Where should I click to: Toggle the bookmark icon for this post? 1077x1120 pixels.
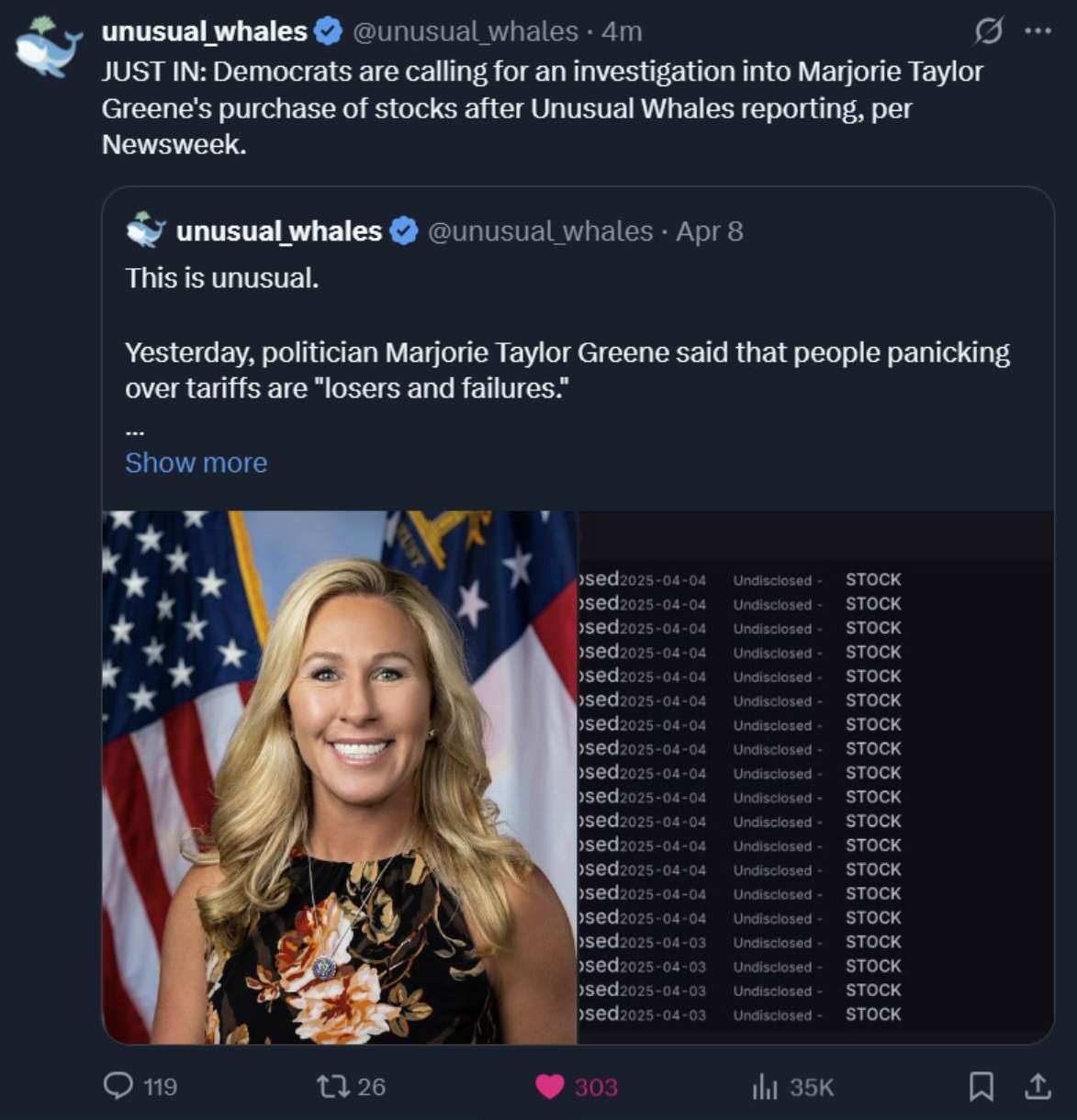pyautogui.click(x=981, y=1087)
